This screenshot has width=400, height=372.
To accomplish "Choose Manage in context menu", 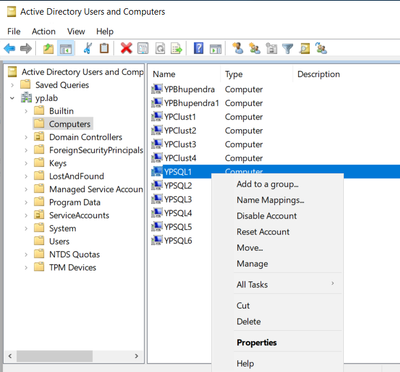I will pos(277,264).
